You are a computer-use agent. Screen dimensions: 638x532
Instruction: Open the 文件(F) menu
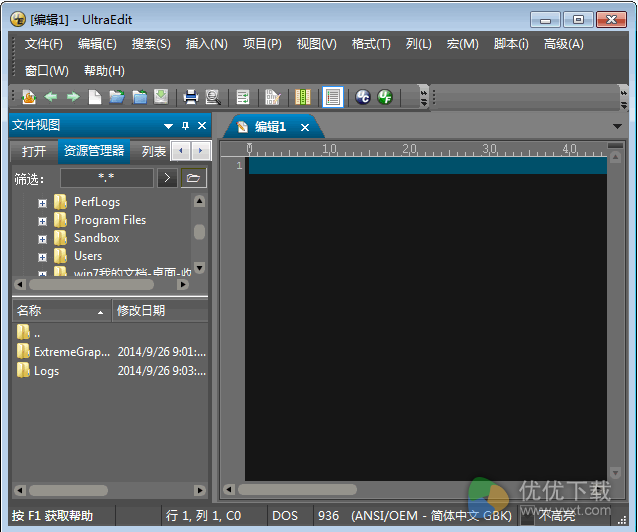44,44
